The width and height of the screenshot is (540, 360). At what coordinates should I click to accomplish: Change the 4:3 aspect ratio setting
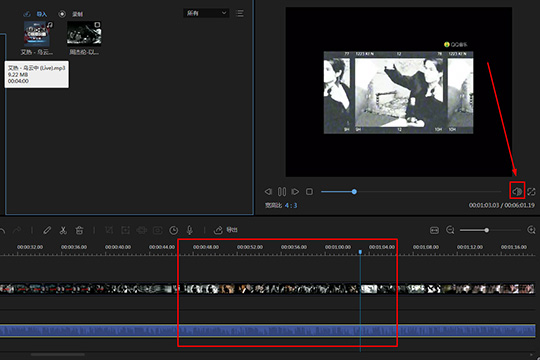(x=291, y=205)
